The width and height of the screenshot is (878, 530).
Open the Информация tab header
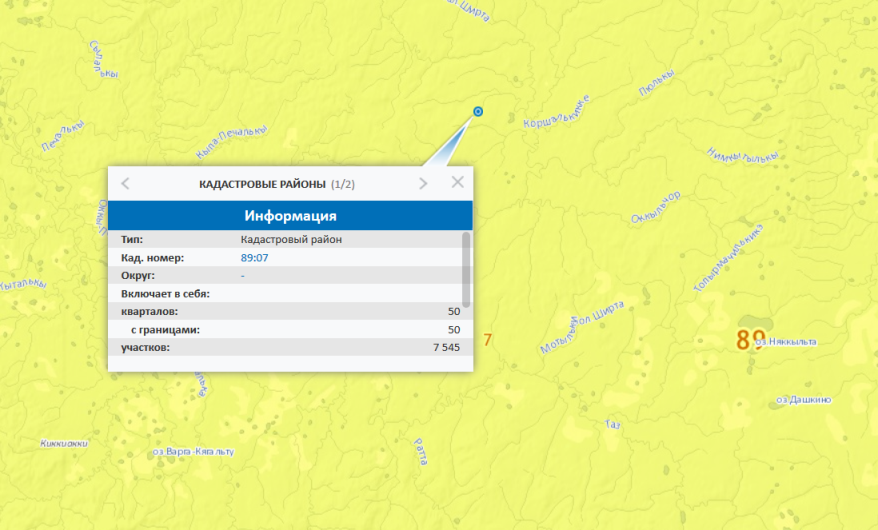(290, 215)
